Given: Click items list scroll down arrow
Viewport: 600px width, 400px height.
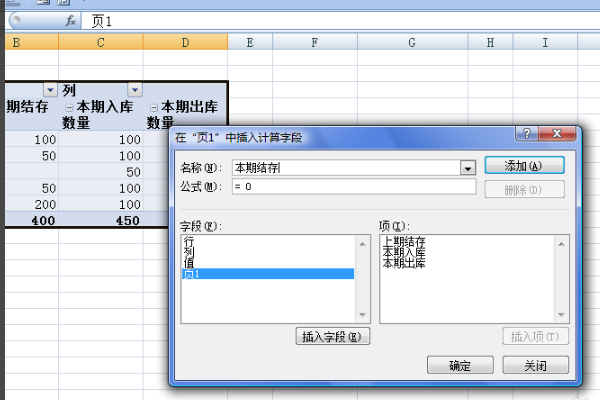Looking at the screenshot, I should pos(561,315).
